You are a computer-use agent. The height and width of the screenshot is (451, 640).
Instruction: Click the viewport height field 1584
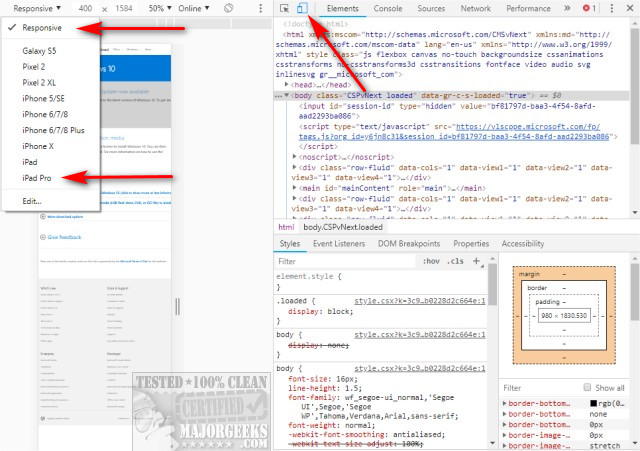pos(124,8)
